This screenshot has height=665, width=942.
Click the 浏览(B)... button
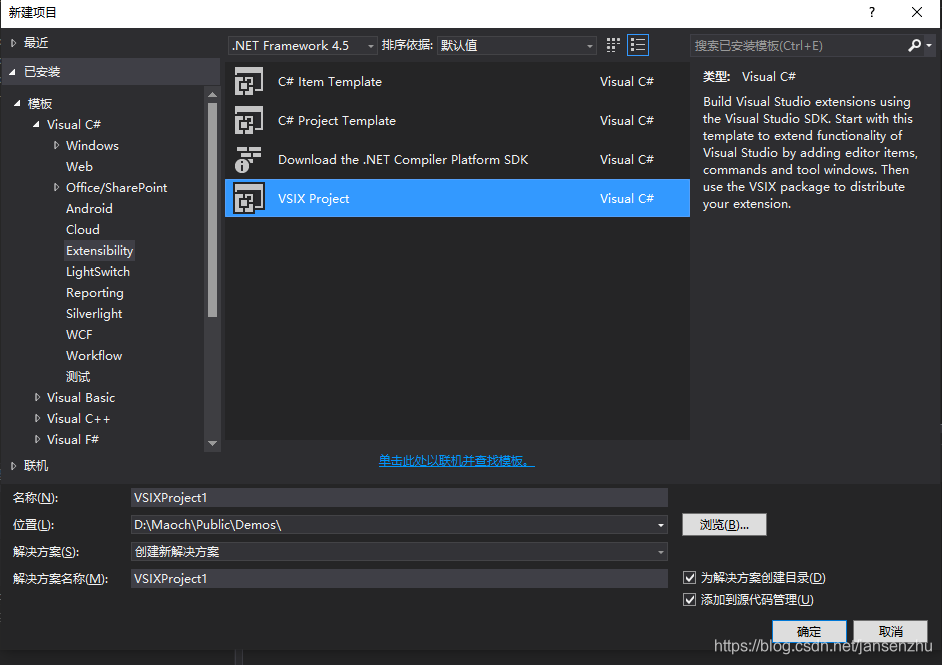(724, 524)
